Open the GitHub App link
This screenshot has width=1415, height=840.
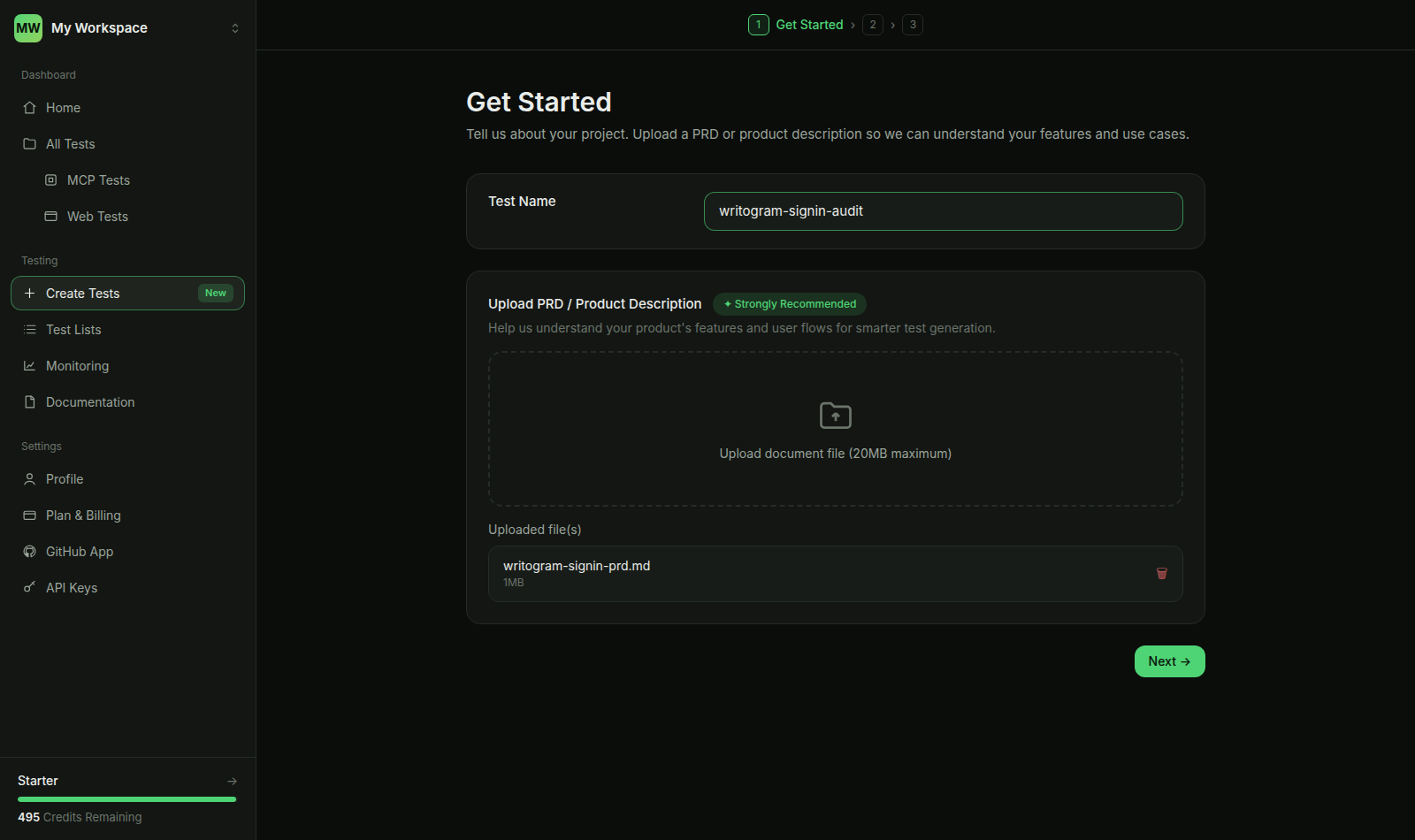[x=80, y=552]
